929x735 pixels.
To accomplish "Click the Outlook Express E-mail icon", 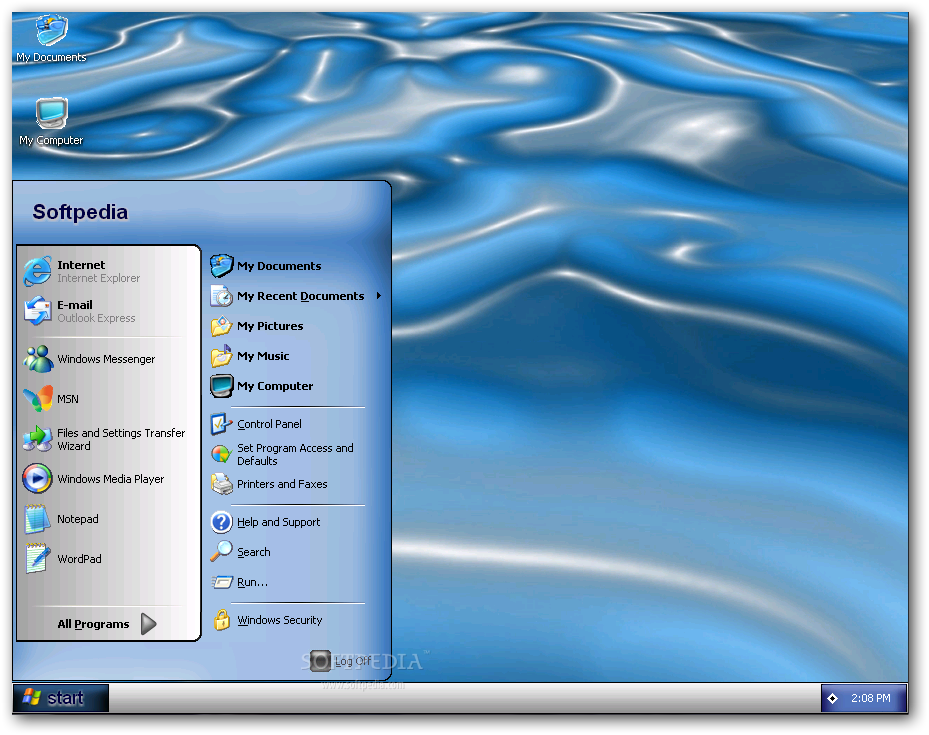I will 37,311.
